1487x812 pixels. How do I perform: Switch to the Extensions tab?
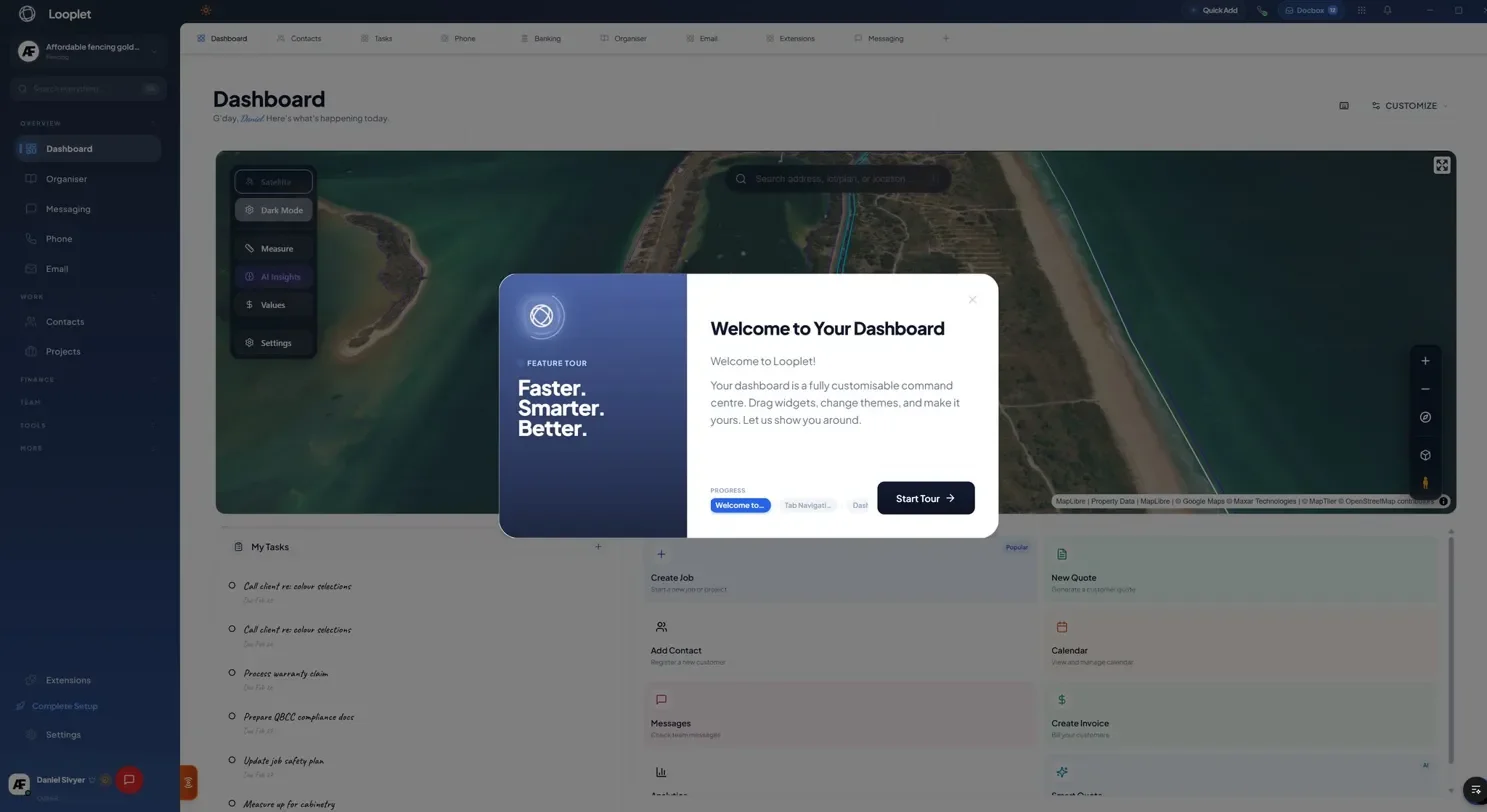[x=790, y=38]
